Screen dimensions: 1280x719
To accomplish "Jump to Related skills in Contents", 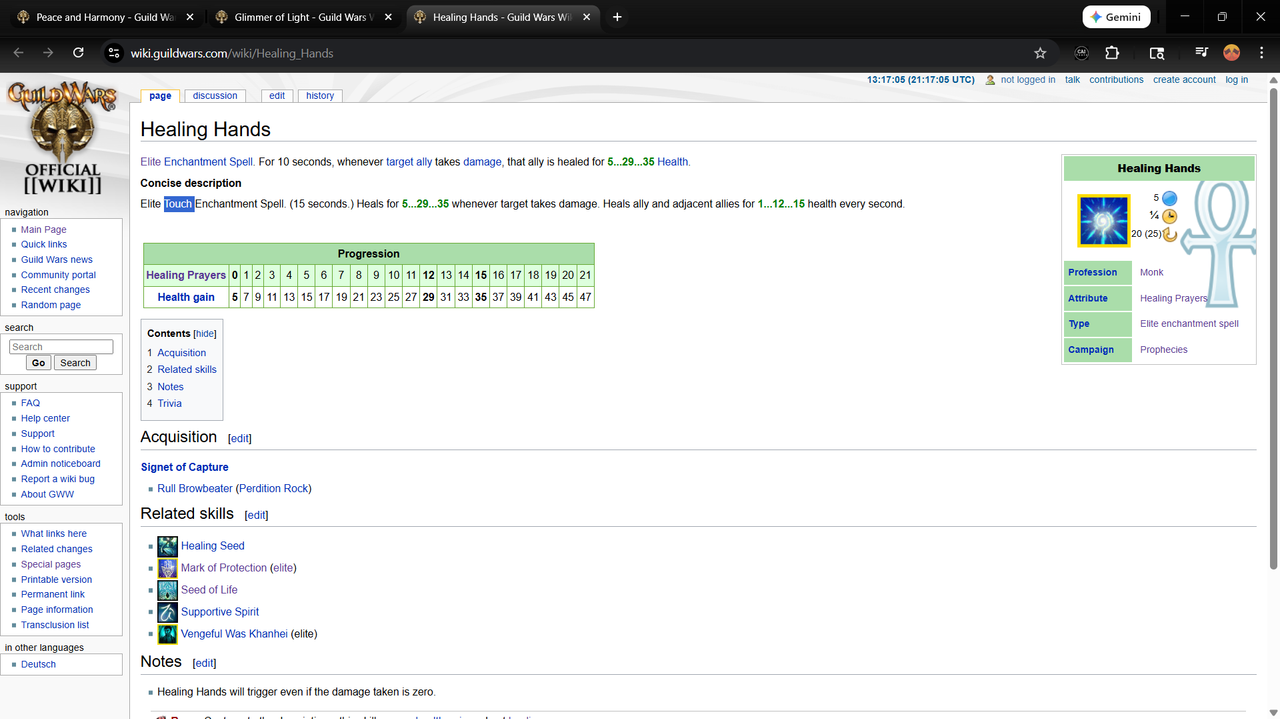I will (187, 370).
